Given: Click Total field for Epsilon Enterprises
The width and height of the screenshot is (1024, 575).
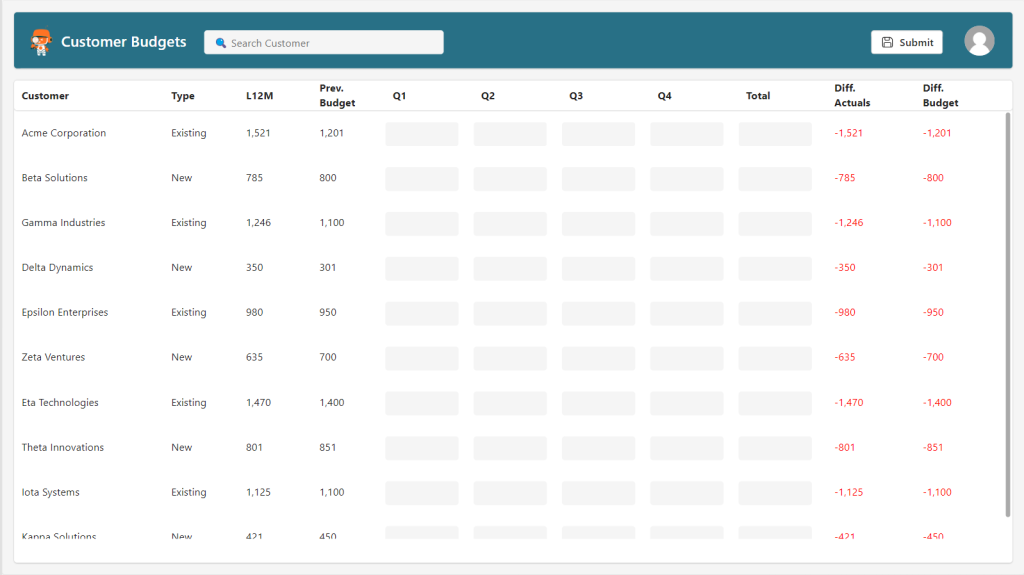Looking at the screenshot, I should click(x=775, y=314).
